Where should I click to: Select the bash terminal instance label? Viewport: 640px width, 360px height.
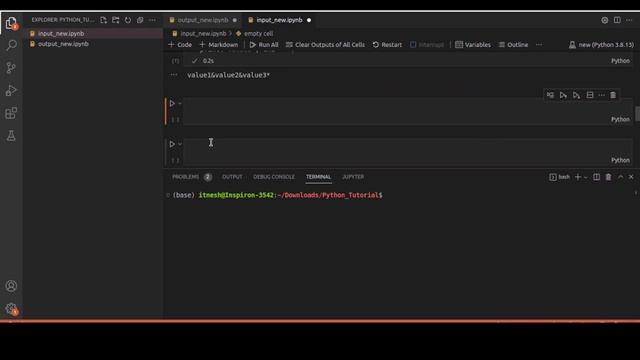point(560,177)
